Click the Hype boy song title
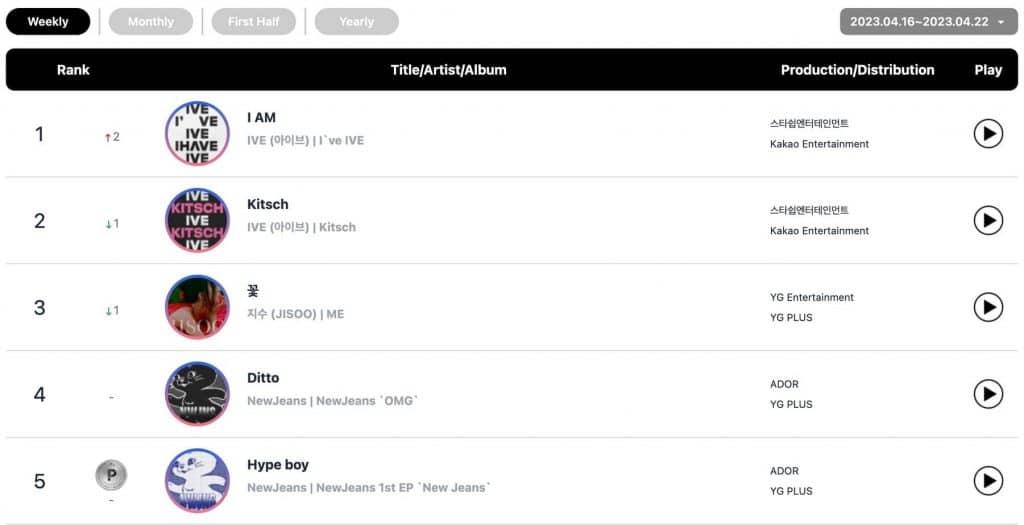Screen dimensions: 1024x525 pyautogui.click(x=278, y=465)
